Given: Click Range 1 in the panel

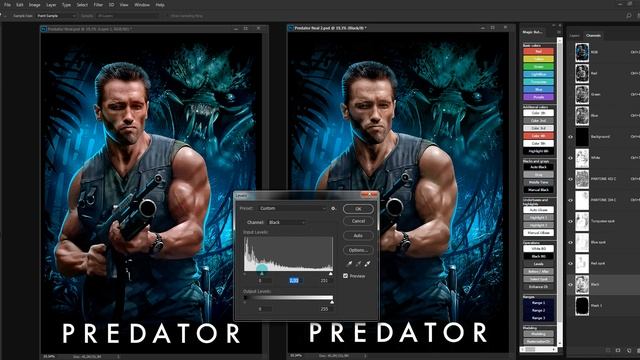Looking at the screenshot, I should pyautogui.click(x=538, y=303).
